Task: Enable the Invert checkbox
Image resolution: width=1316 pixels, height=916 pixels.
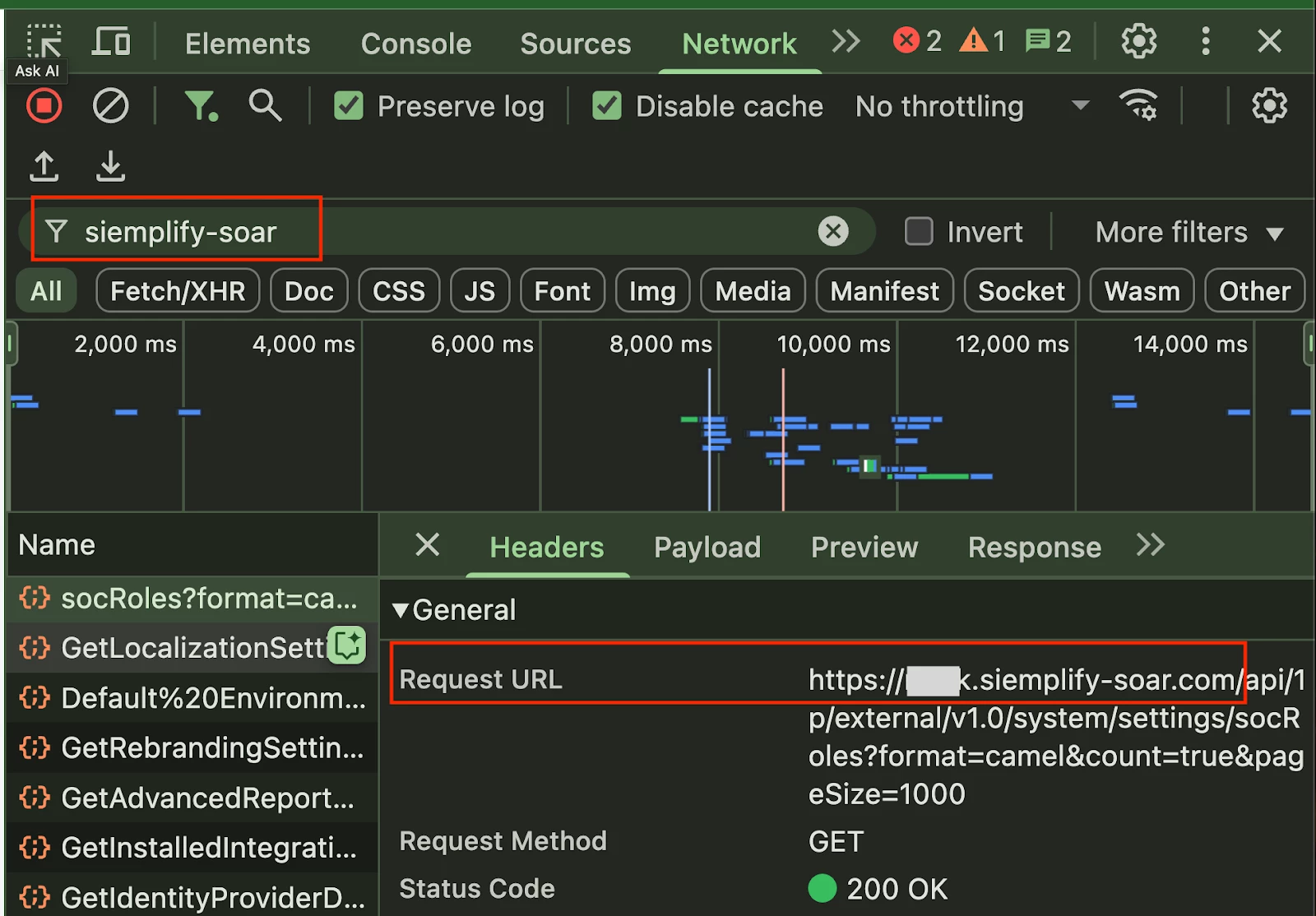Action: pyautogui.click(x=919, y=232)
